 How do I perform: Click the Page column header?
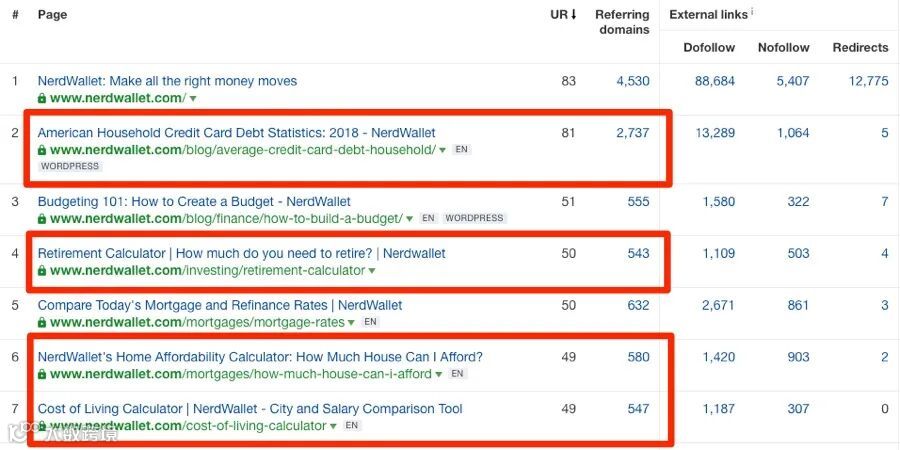52,15
